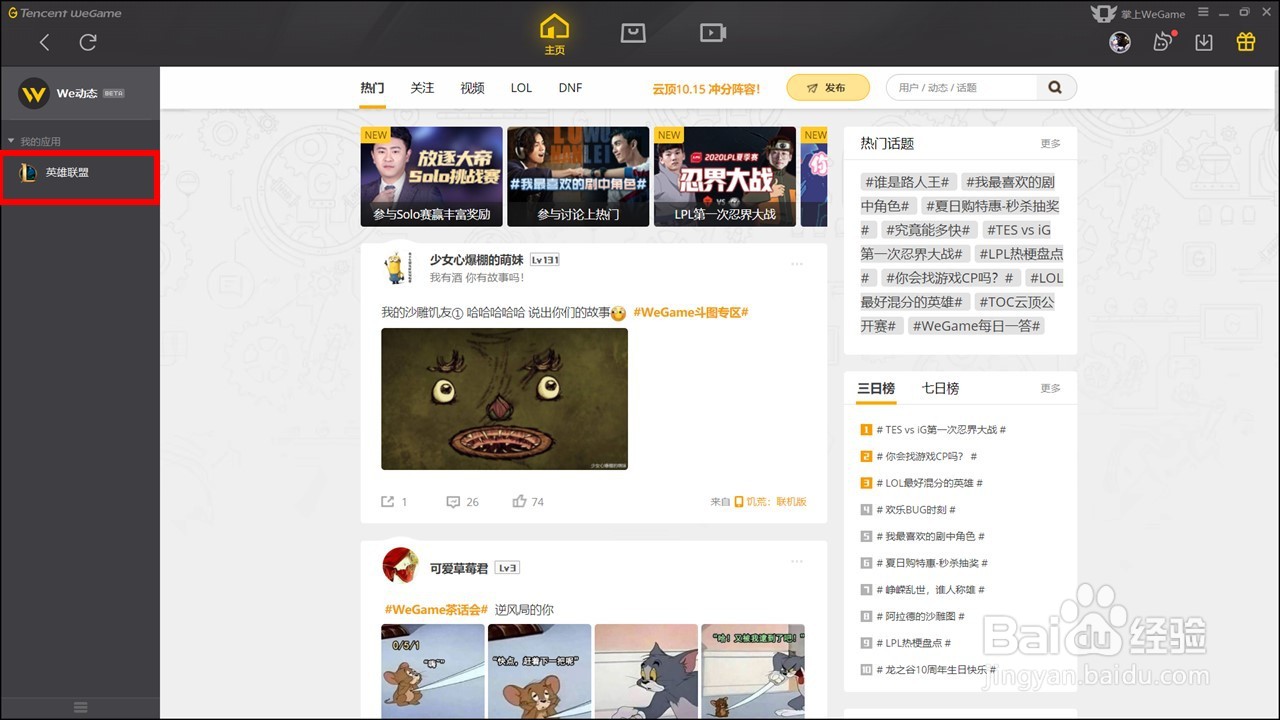This screenshot has height=720, width=1280.
Task: Switch to the 七日榜 tab
Action: 939,388
